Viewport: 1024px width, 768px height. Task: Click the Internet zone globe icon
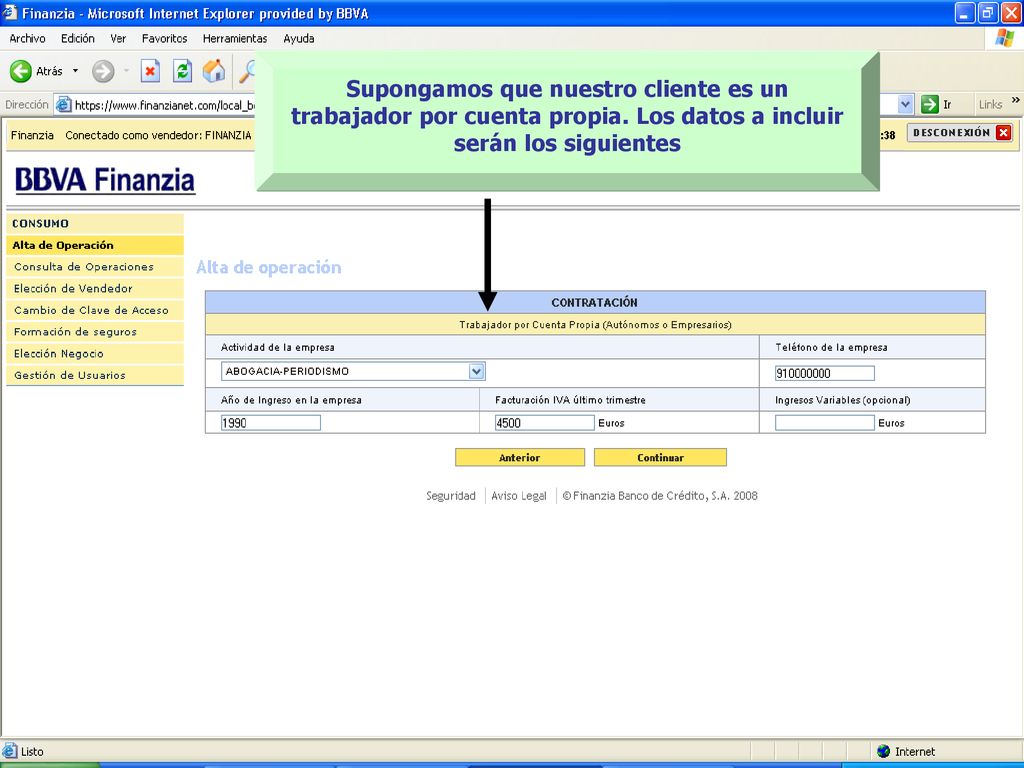point(884,751)
